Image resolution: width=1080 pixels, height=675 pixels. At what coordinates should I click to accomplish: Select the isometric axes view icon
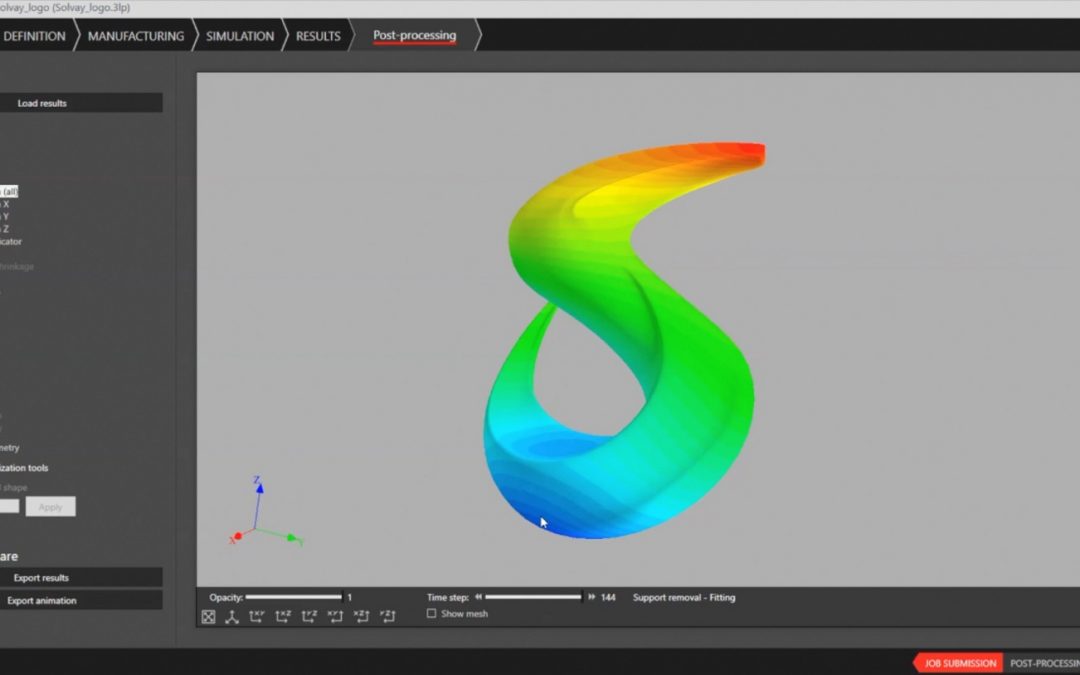[232, 616]
